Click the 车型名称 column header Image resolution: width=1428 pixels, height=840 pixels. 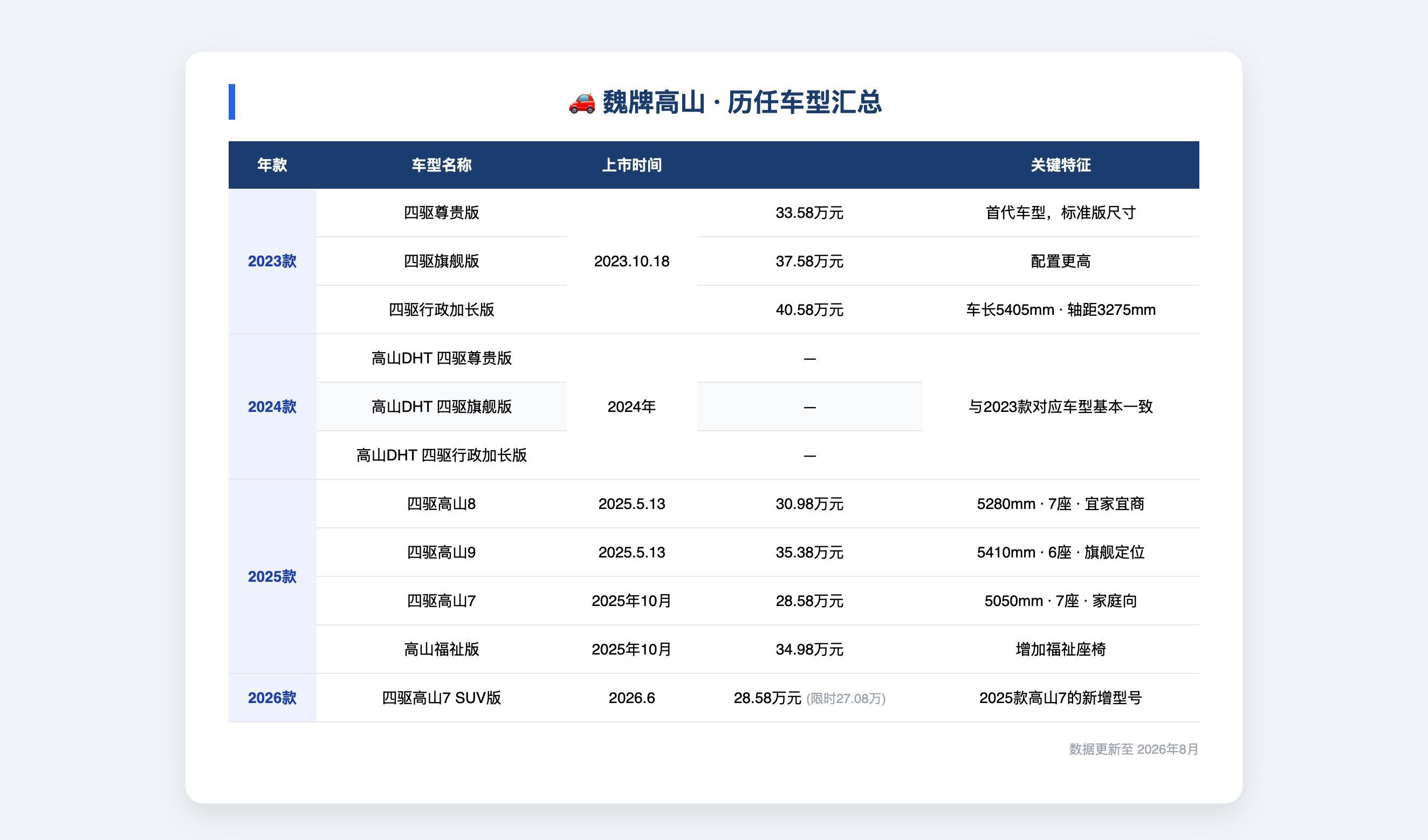tap(442, 165)
